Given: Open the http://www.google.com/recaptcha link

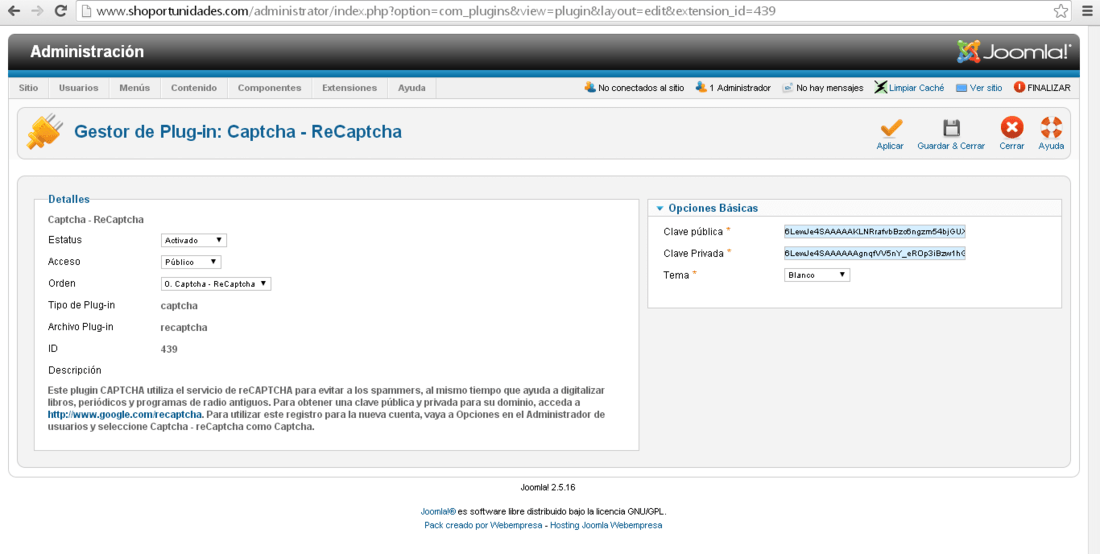Looking at the screenshot, I should tap(125, 415).
